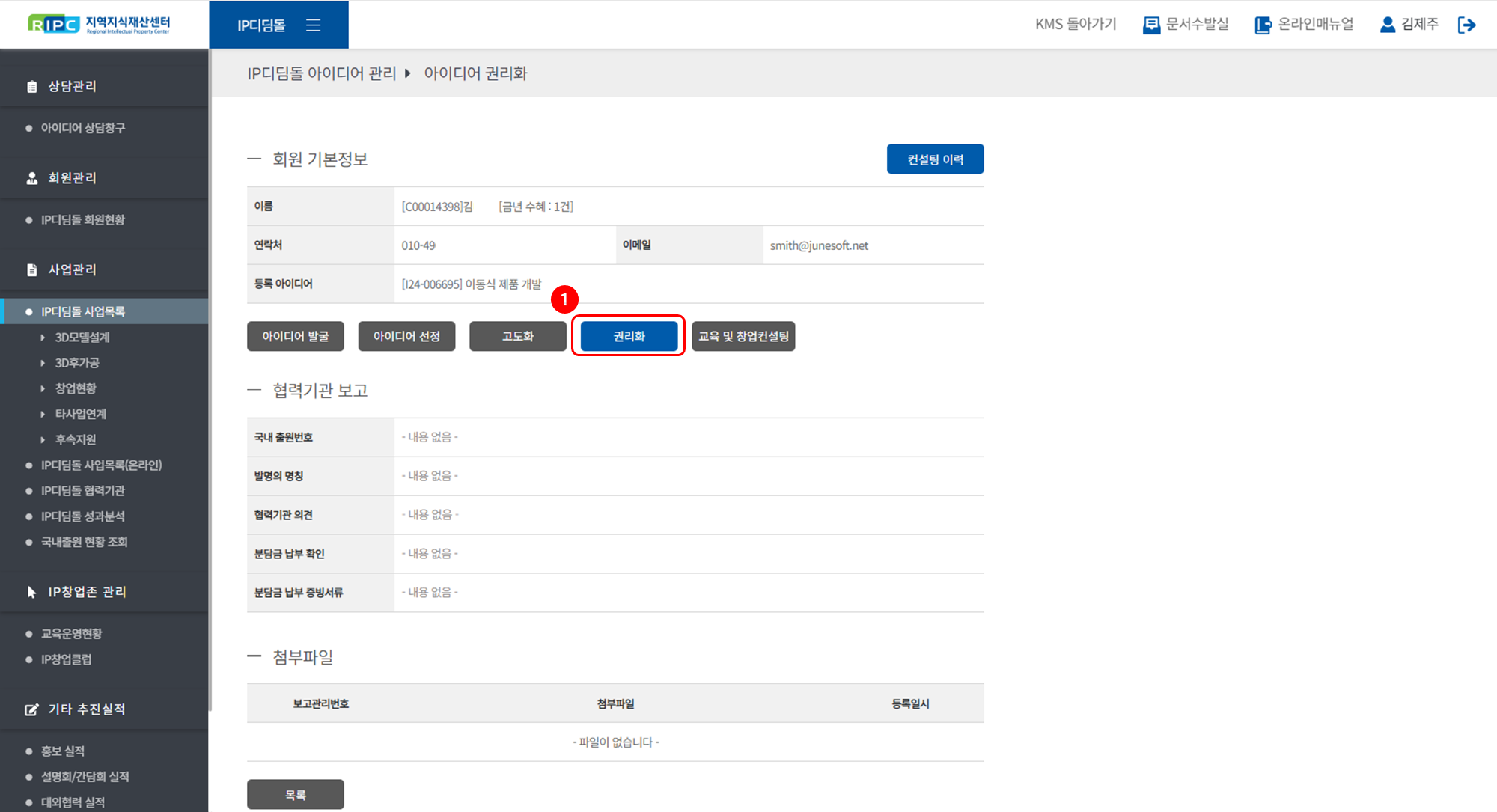
Task: Click the logout arrow icon
Action: point(1466,25)
